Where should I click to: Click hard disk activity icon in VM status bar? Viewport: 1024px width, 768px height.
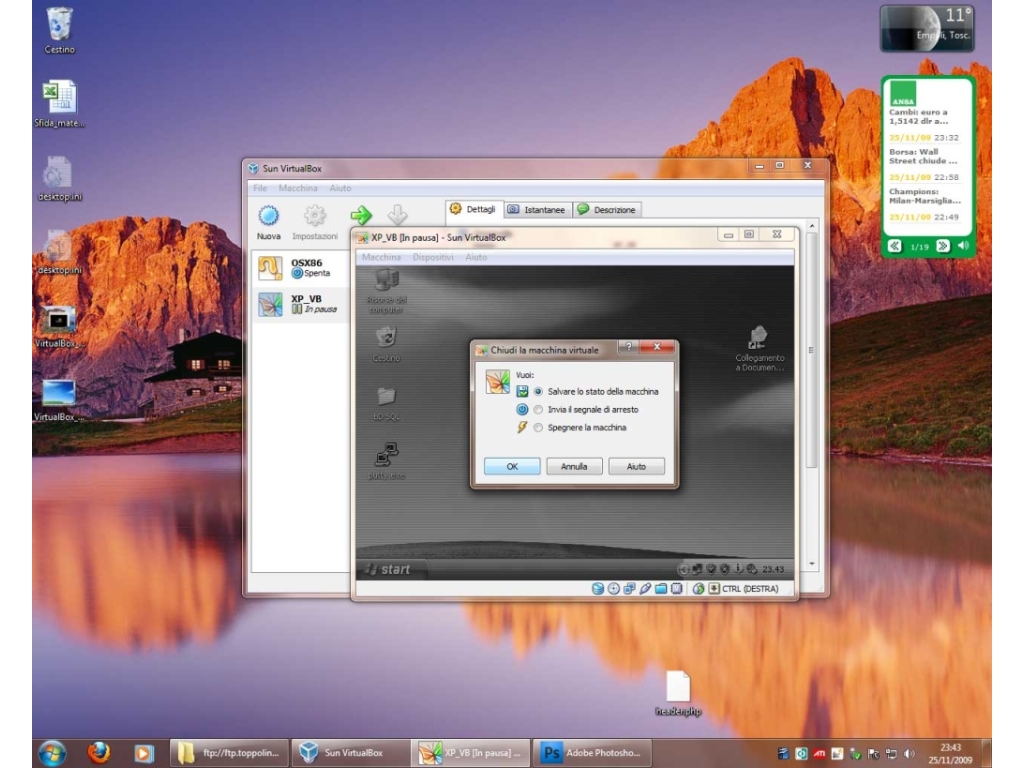[598, 588]
